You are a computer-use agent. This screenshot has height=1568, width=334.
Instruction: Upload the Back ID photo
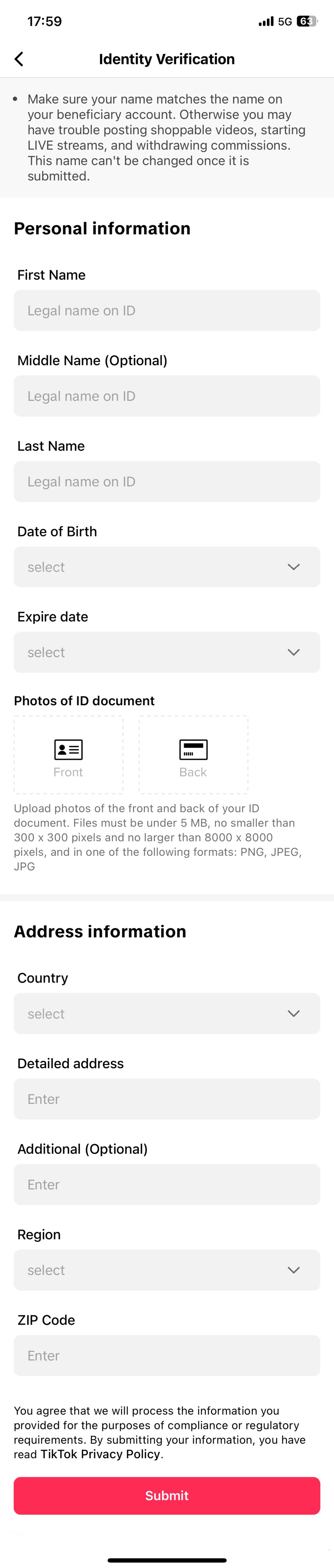click(x=193, y=755)
